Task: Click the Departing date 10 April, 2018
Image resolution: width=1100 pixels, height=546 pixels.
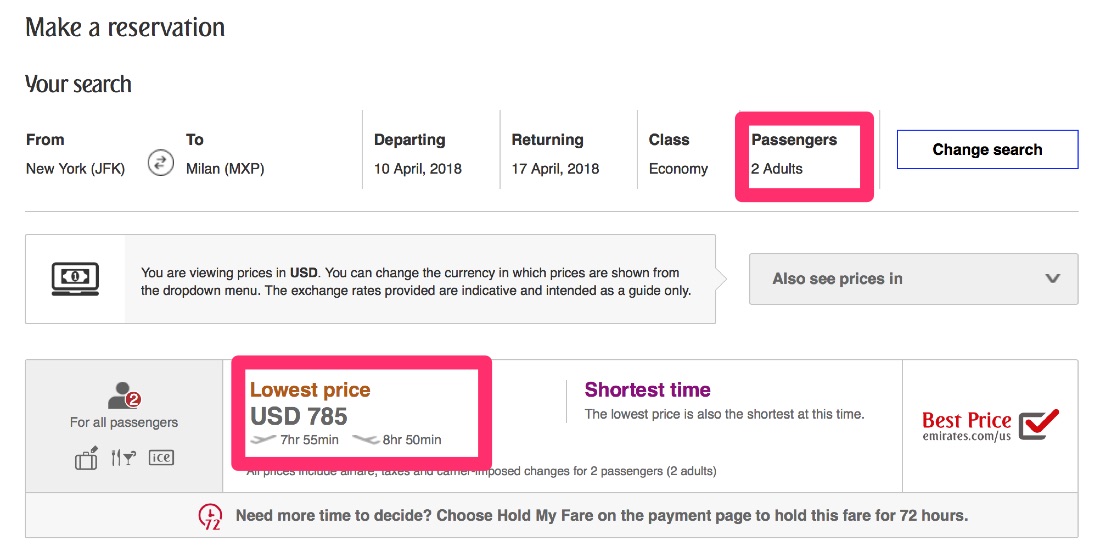Action: tap(418, 169)
